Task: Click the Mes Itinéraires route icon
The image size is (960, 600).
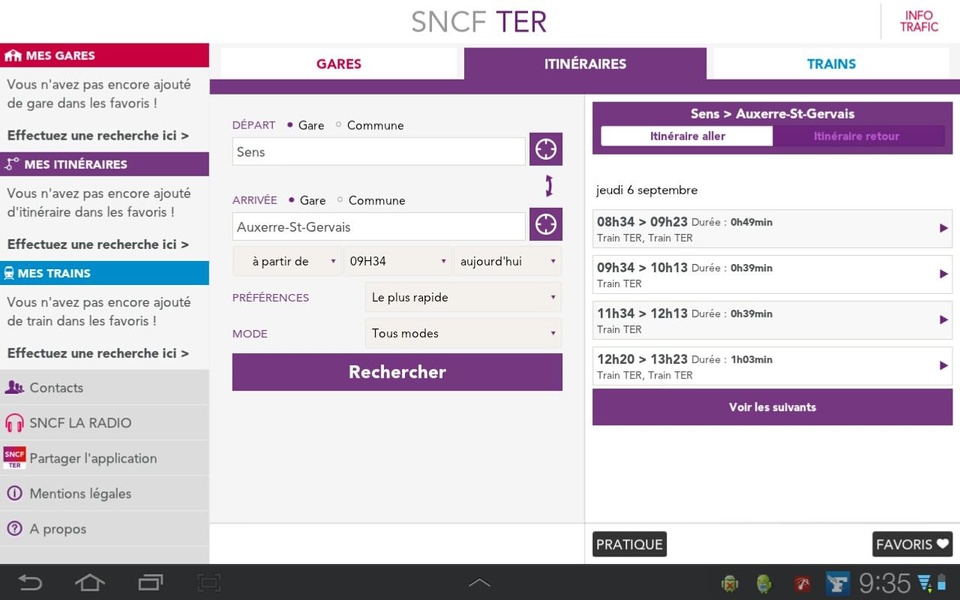Action: tap(12, 164)
